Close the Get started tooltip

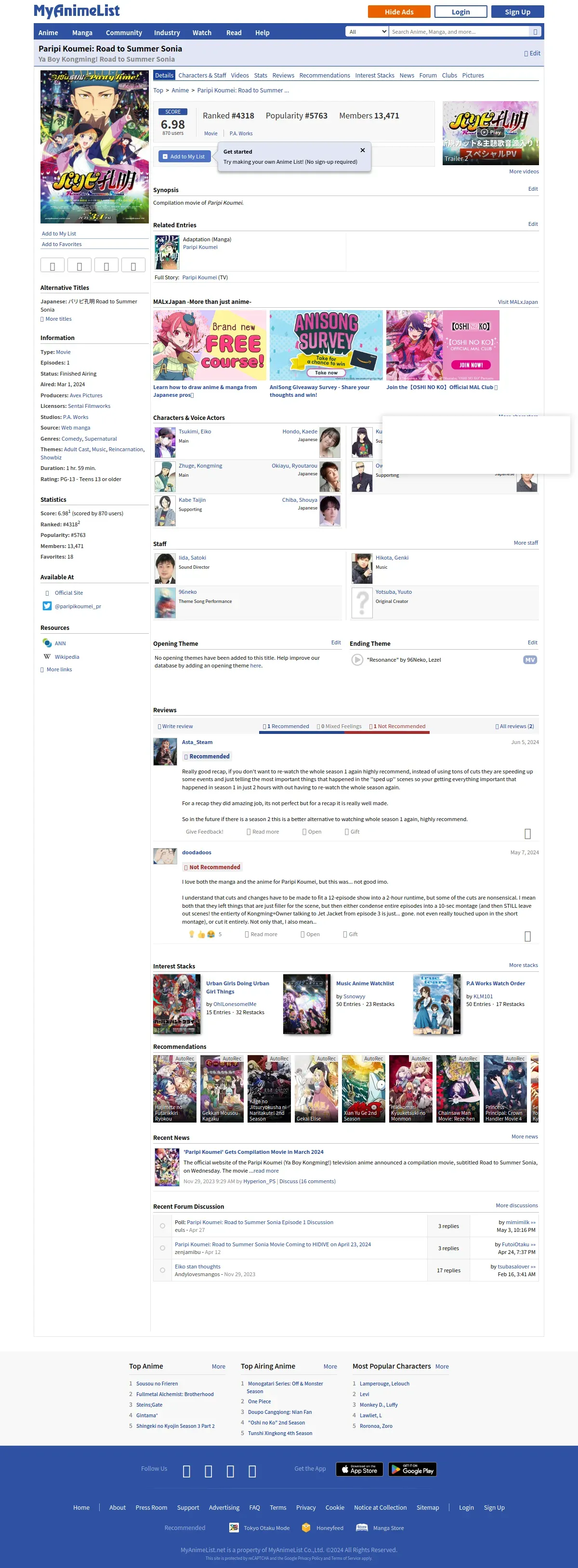pos(362,150)
